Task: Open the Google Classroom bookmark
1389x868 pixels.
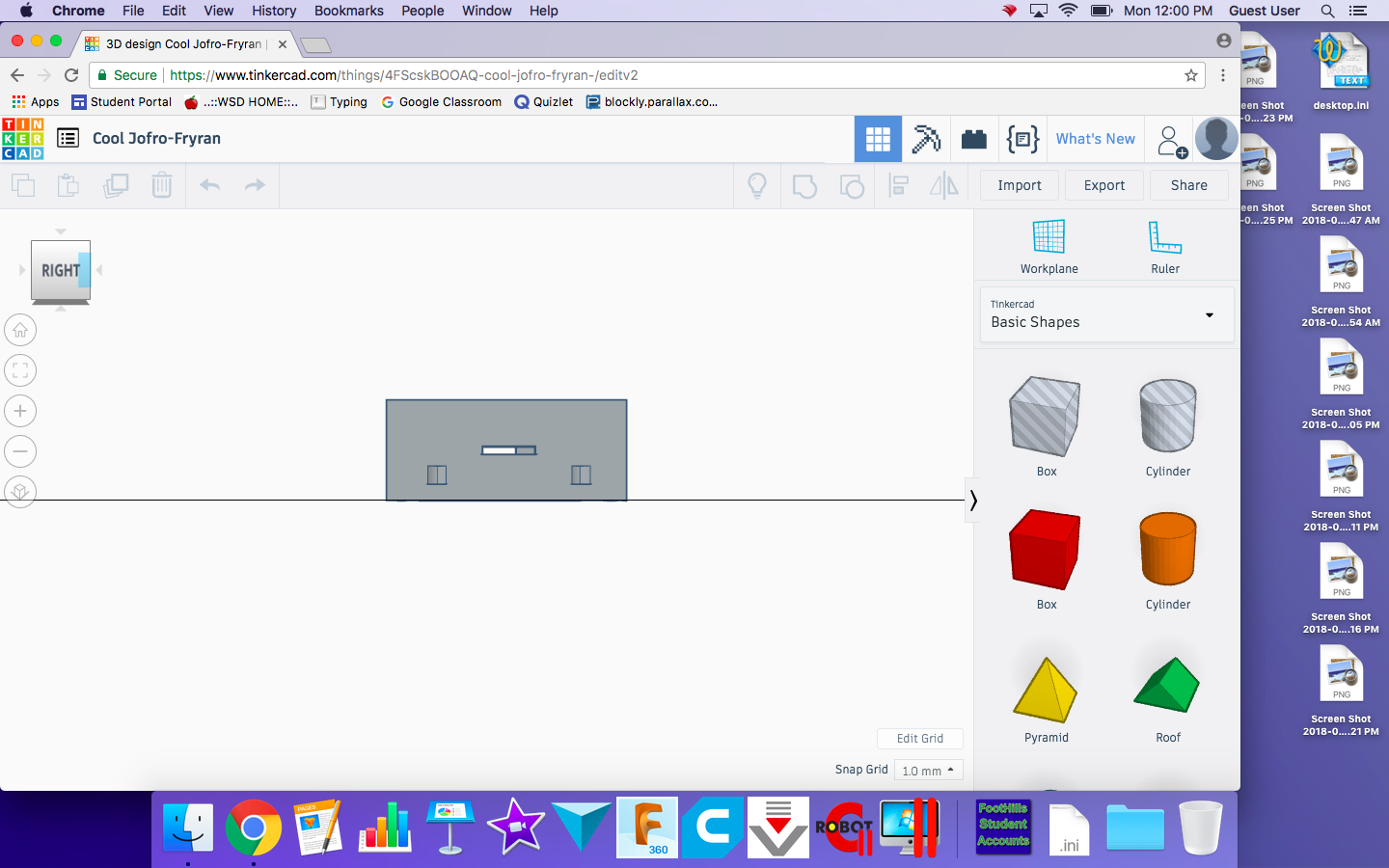Action: 442,101
